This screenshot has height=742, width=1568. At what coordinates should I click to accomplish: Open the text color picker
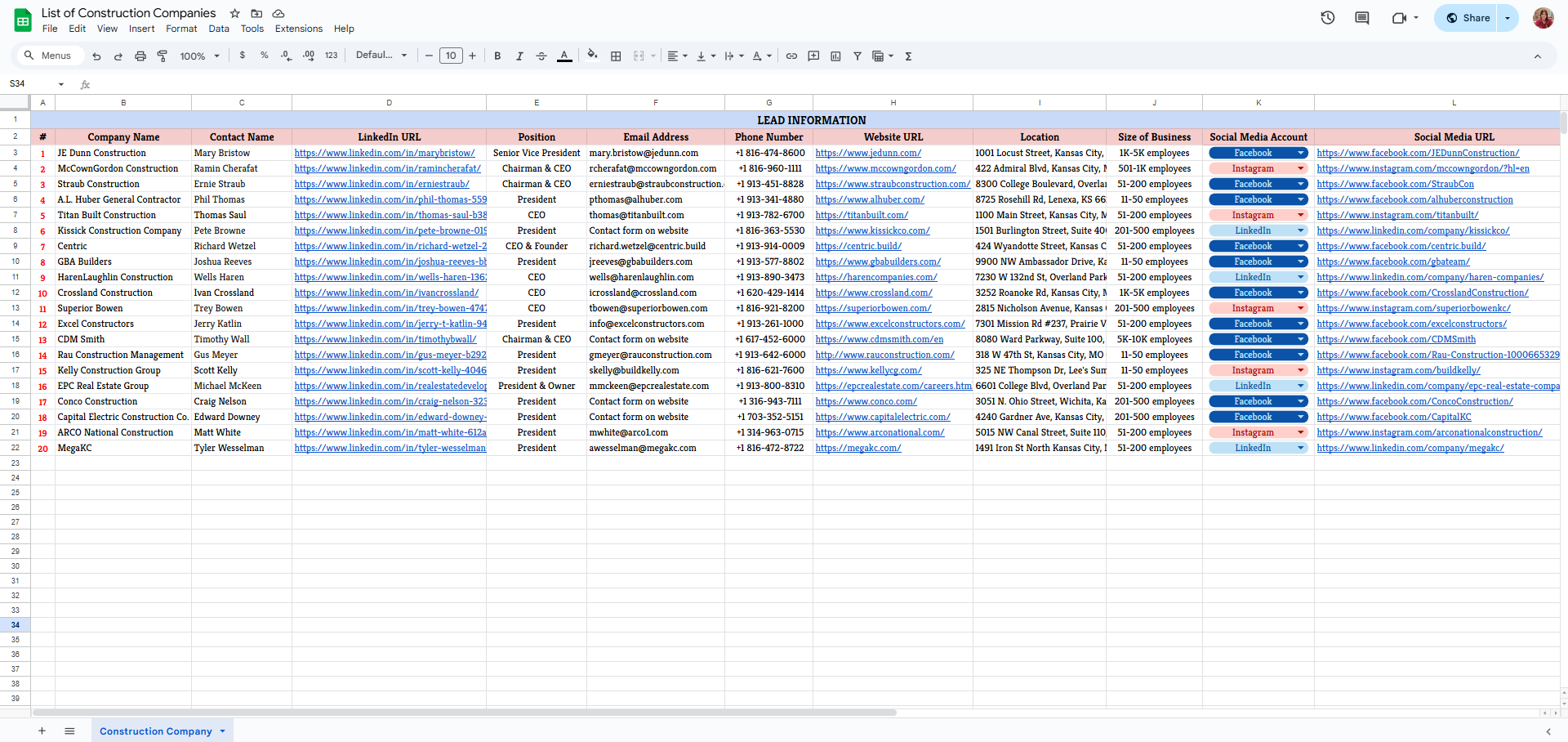564,56
